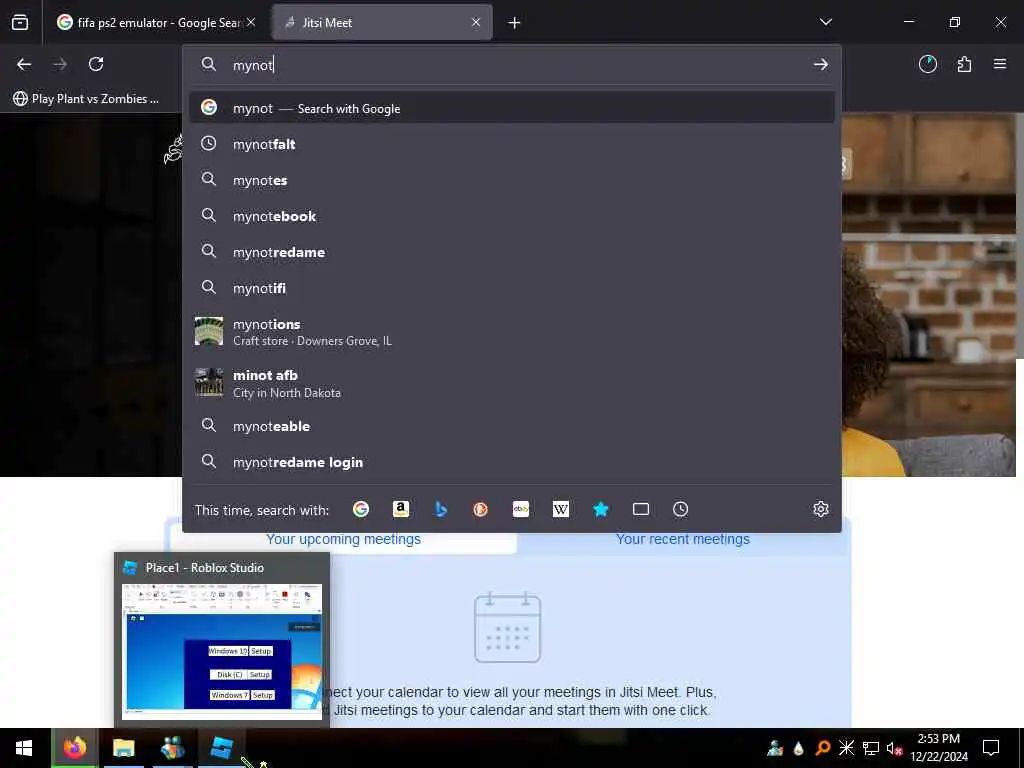Switch to the Jitsi Meet tab
Image resolution: width=1024 pixels, height=768 pixels.
click(383, 23)
